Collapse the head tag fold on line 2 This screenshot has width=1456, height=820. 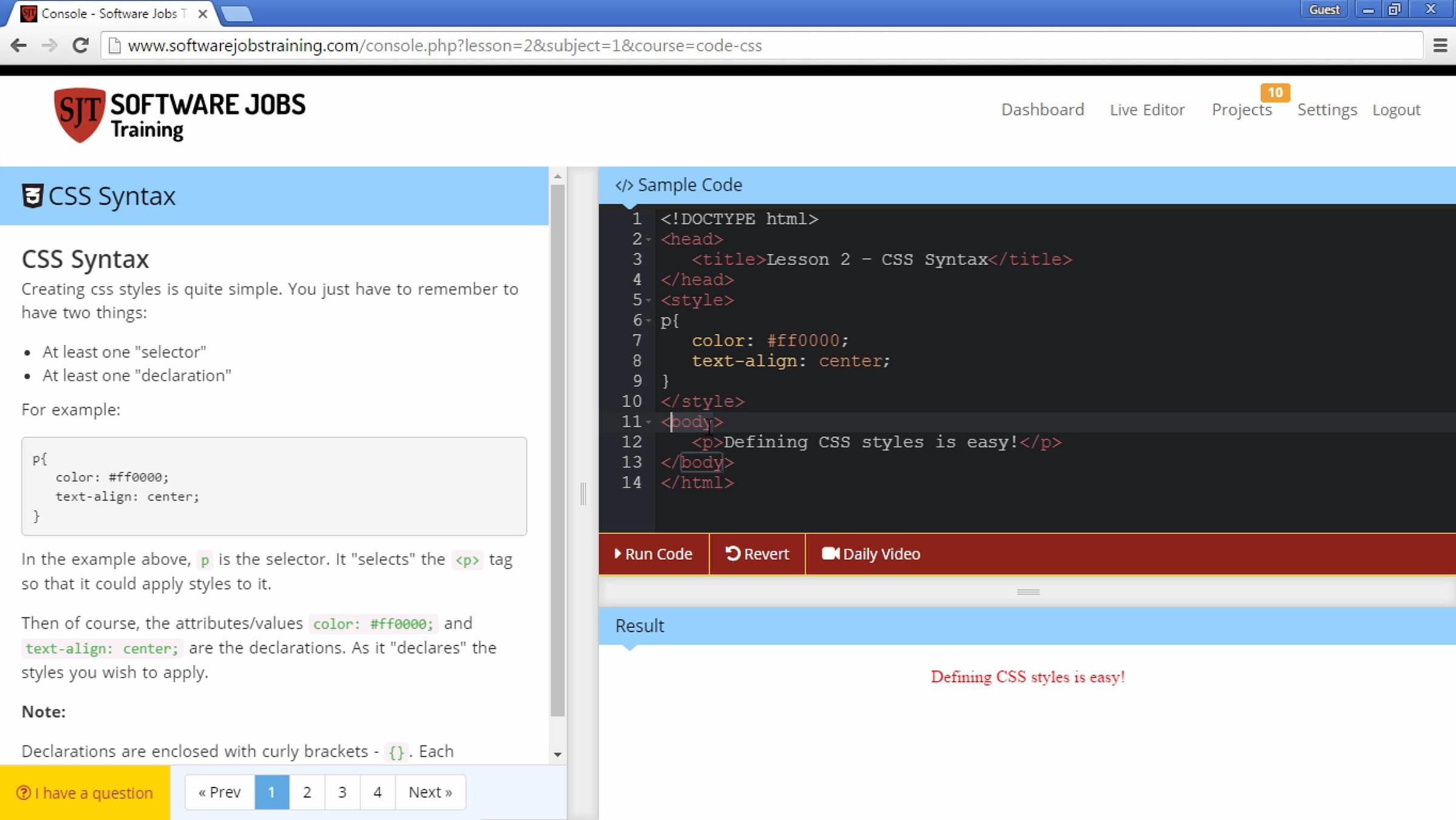[649, 240]
